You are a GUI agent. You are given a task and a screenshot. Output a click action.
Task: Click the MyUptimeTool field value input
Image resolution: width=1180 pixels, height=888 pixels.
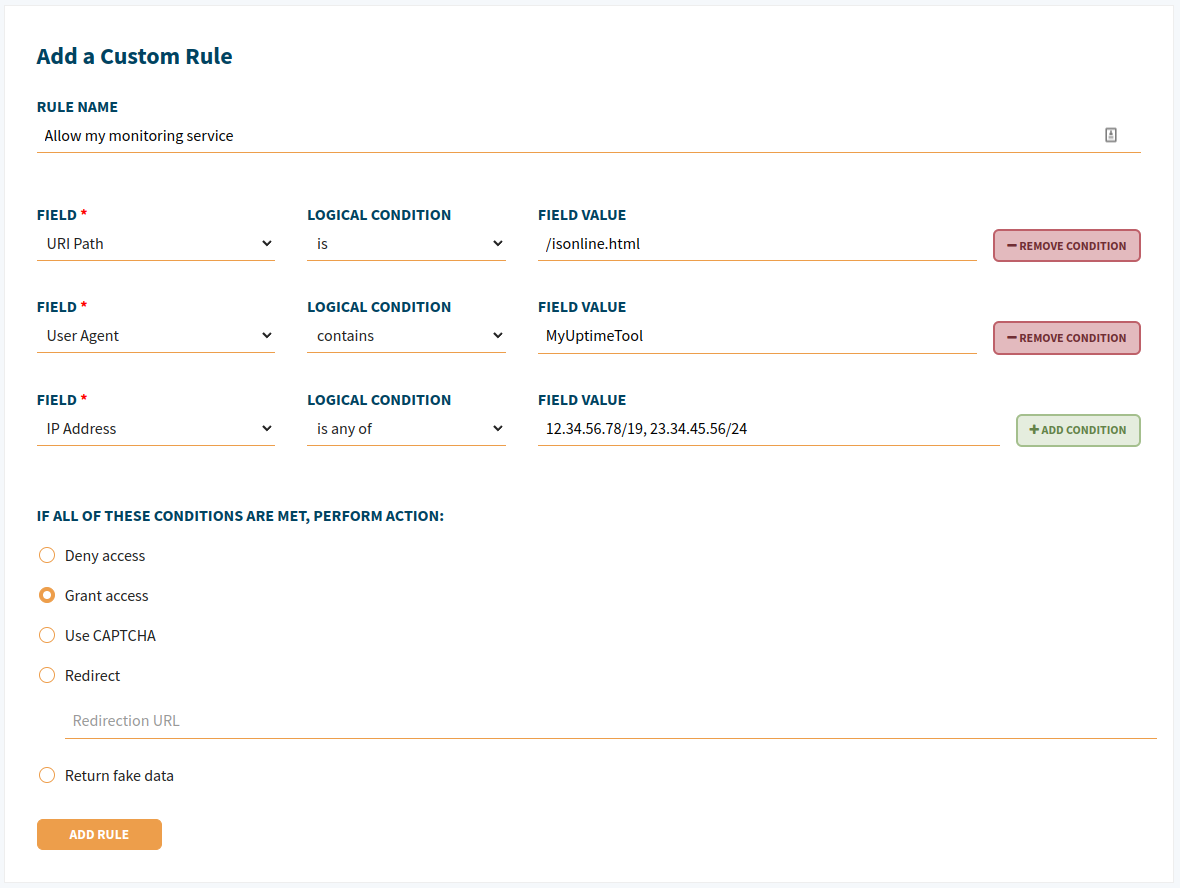tap(757, 336)
